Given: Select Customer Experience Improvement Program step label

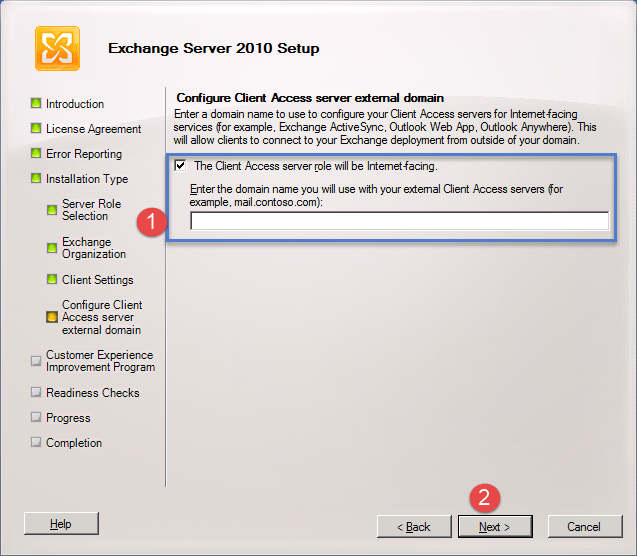Looking at the screenshot, I should 100,361.
